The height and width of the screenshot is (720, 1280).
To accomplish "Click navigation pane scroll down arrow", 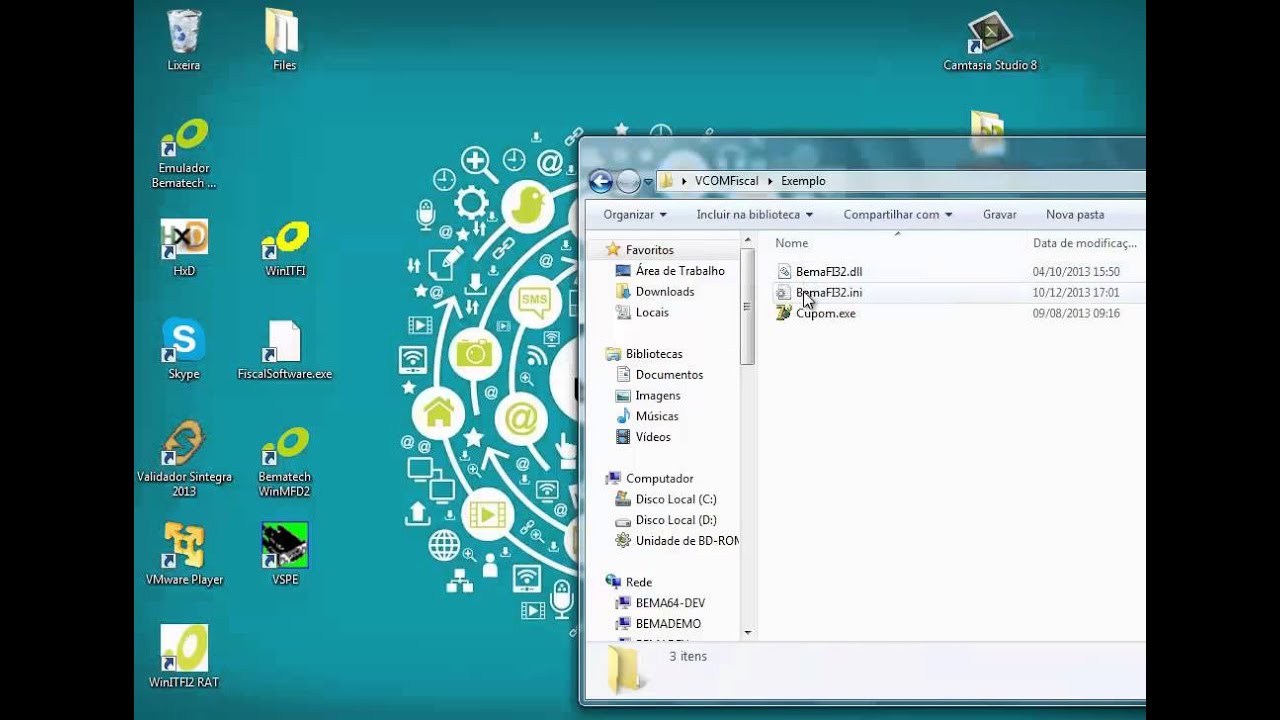I will 747,632.
